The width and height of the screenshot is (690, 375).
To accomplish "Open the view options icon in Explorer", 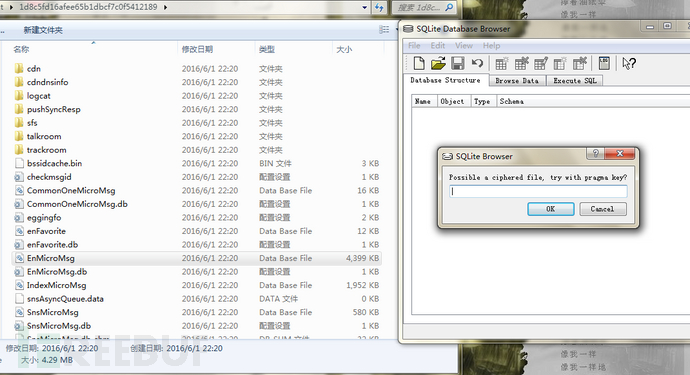I will coord(384,29).
